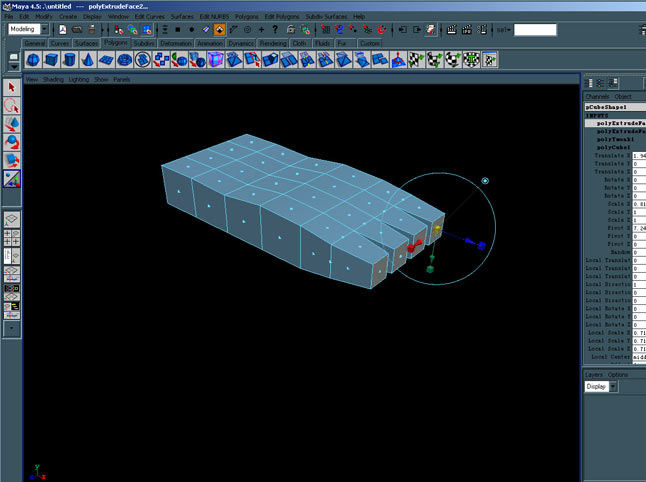This screenshot has width=646, height=482.
Task: Switch to the Custom shelf tab
Action: pos(370,43)
